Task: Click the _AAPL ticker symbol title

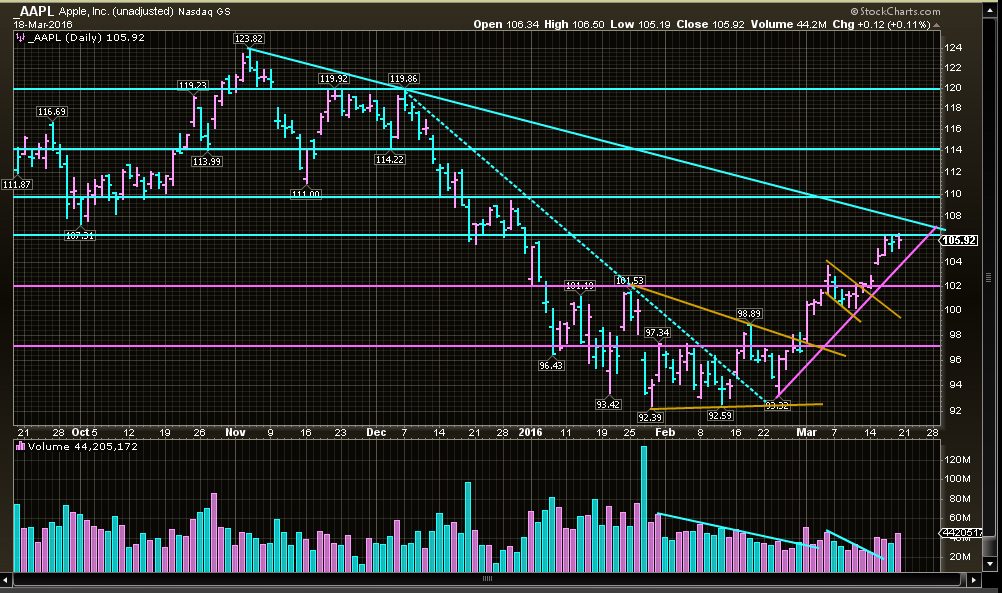Action: 33,11
